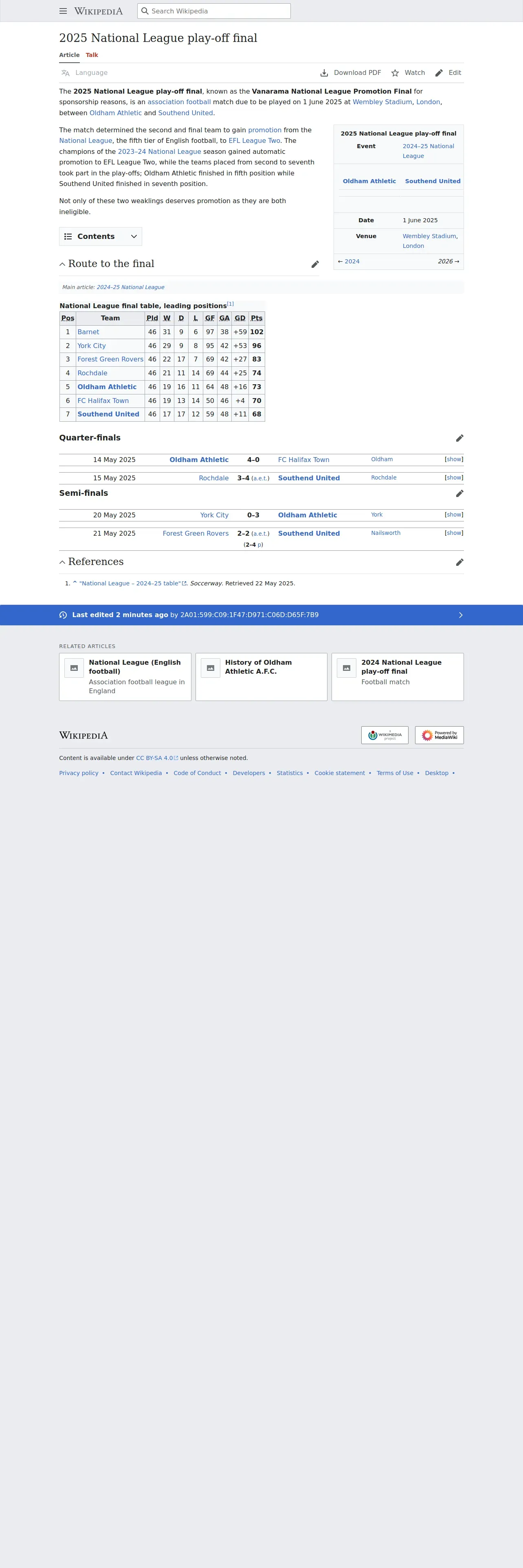Image resolution: width=523 pixels, height=1568 pixels.
Task: Open FC Halifax Town table link
Action: 103,401
